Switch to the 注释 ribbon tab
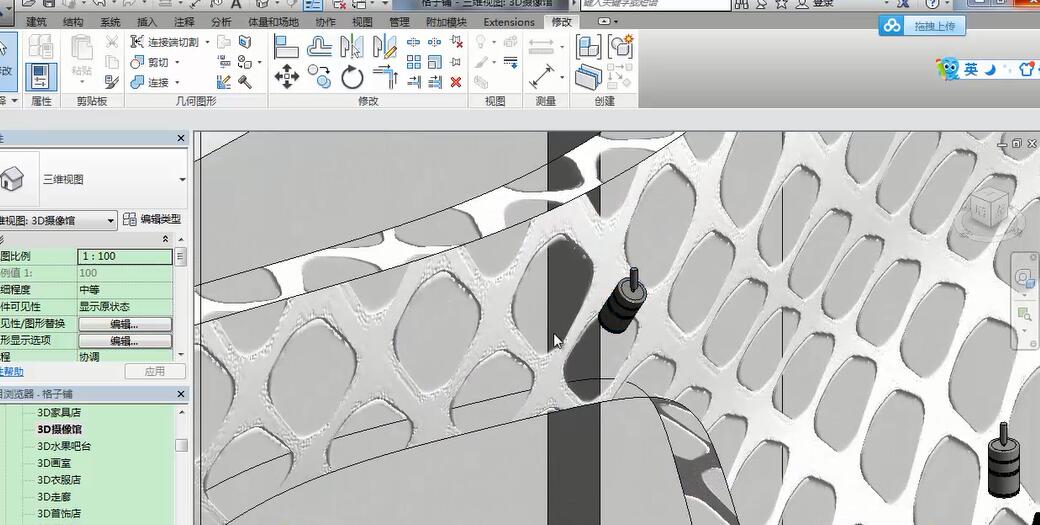The width and height of the screenshot is (1040, 525). pos(184,21)
